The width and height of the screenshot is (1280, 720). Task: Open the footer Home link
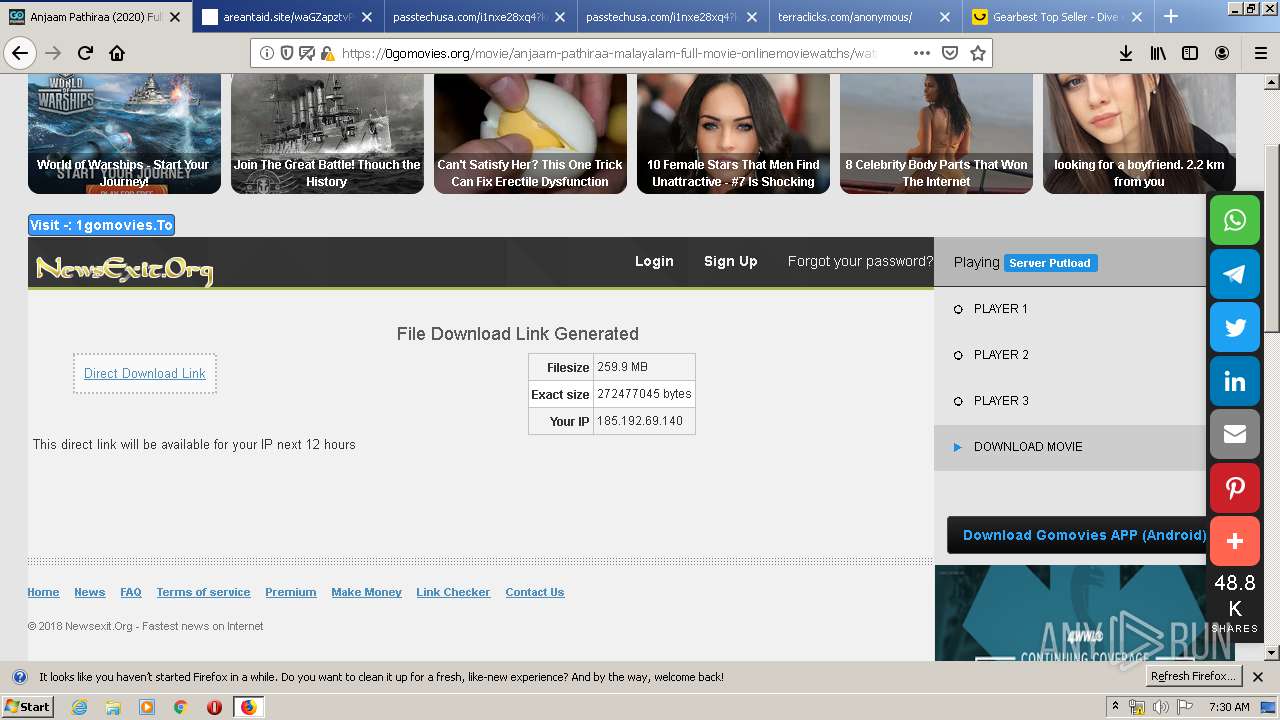[x=43, y=592]
